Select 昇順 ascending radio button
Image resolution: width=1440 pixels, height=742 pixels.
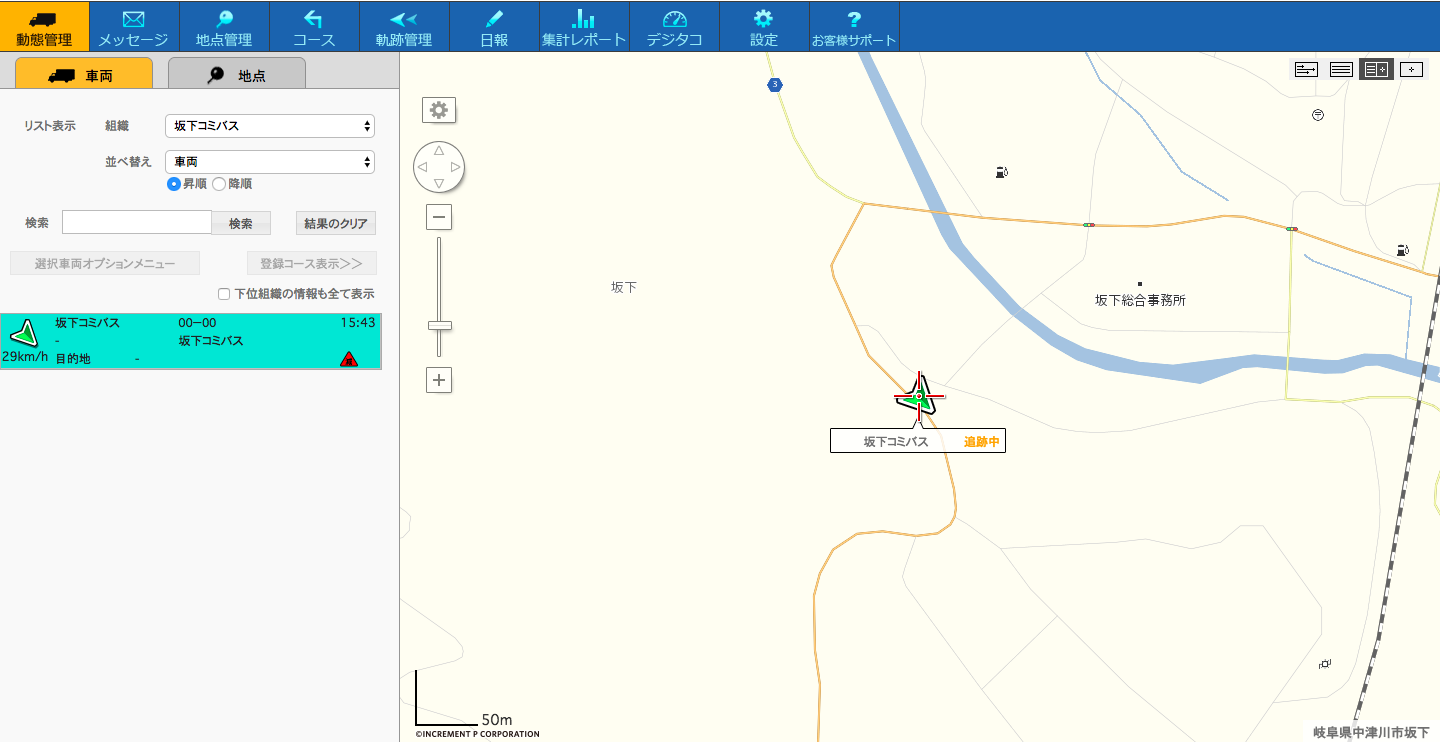pyautogui.click(x=174, y=184)
